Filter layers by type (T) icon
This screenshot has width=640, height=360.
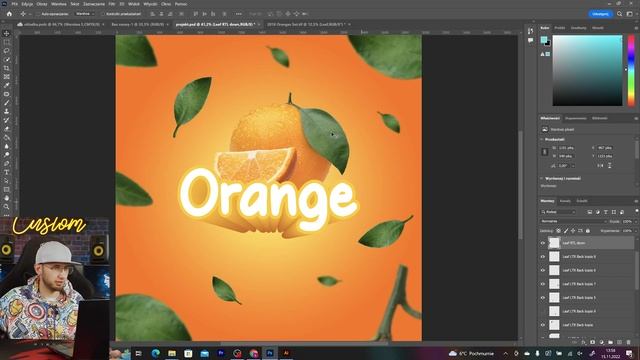tap(606, 212)
